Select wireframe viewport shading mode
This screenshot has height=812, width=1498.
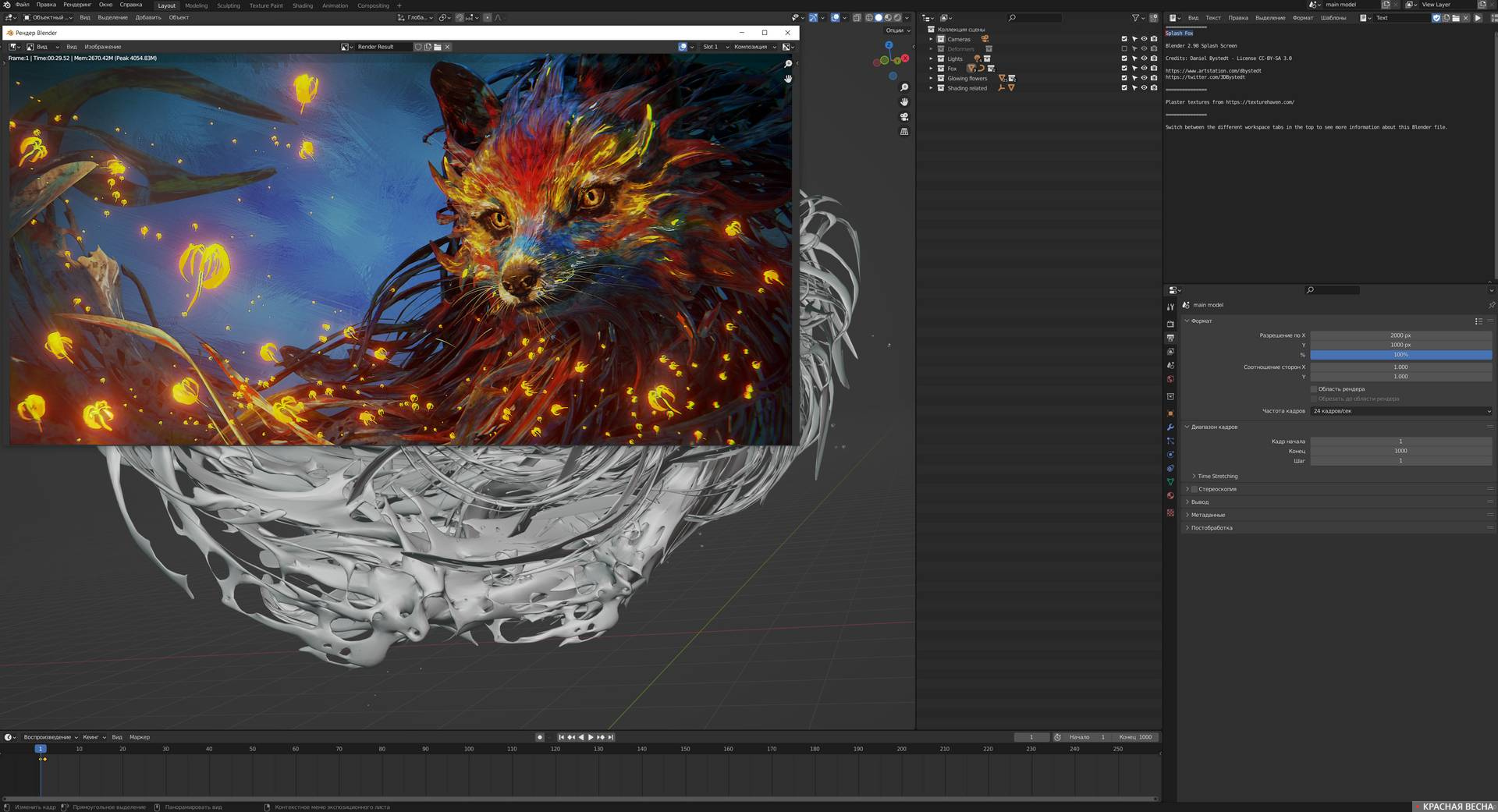point(869,17)
